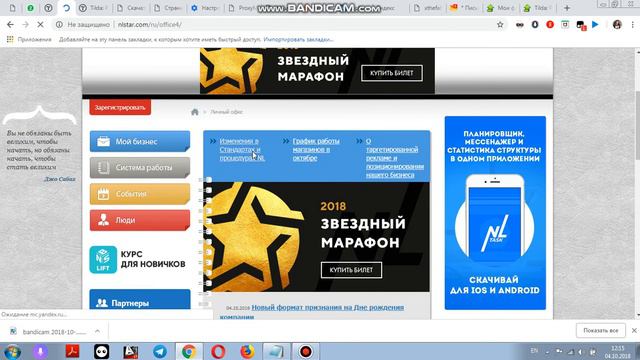
Task: Open Telegram from the taskbar
Action: pos(160,351)
